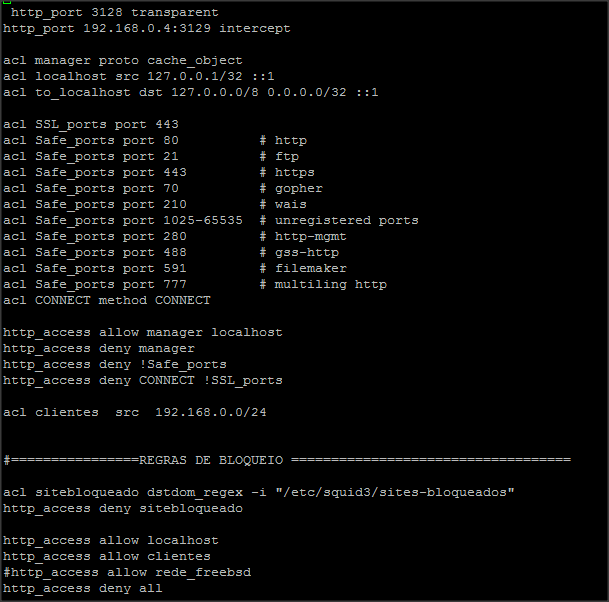Viewport: 609px width, 602px height.
Task: Click the 'acl clientes src 192.168.0.0/24' line
Action: [x=134, y=412]
